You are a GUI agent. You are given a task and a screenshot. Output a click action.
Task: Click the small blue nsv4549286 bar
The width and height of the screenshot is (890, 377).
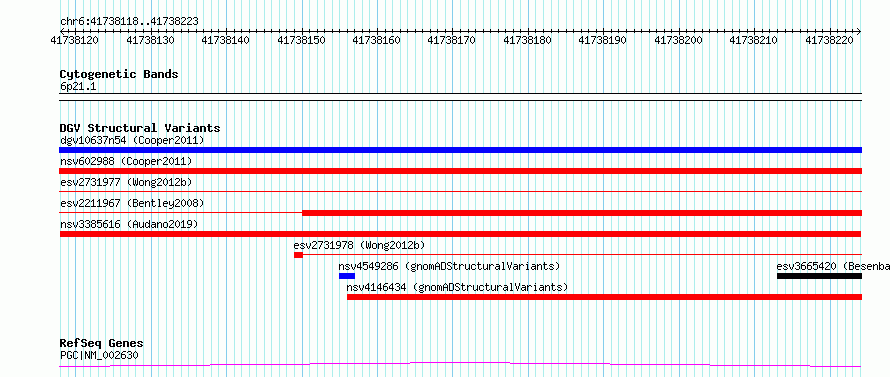click(347, 276)
